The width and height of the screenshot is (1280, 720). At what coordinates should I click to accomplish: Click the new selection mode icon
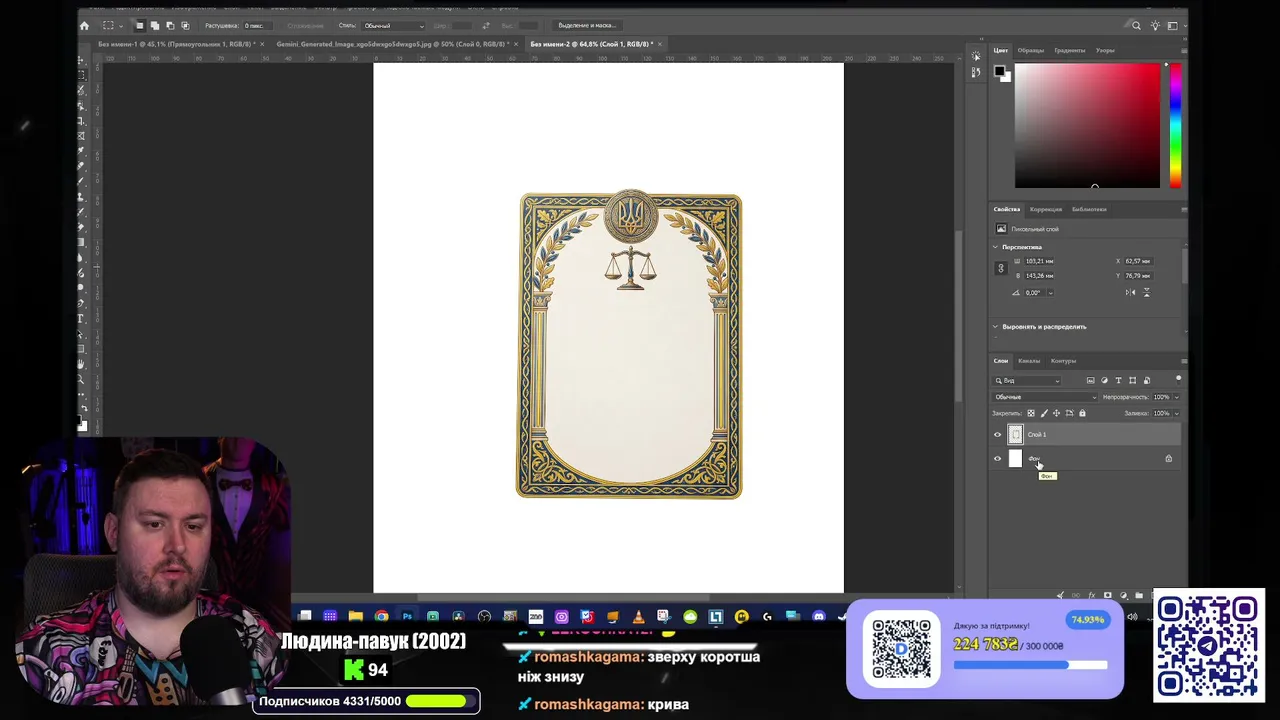click(x=139, y=25)
